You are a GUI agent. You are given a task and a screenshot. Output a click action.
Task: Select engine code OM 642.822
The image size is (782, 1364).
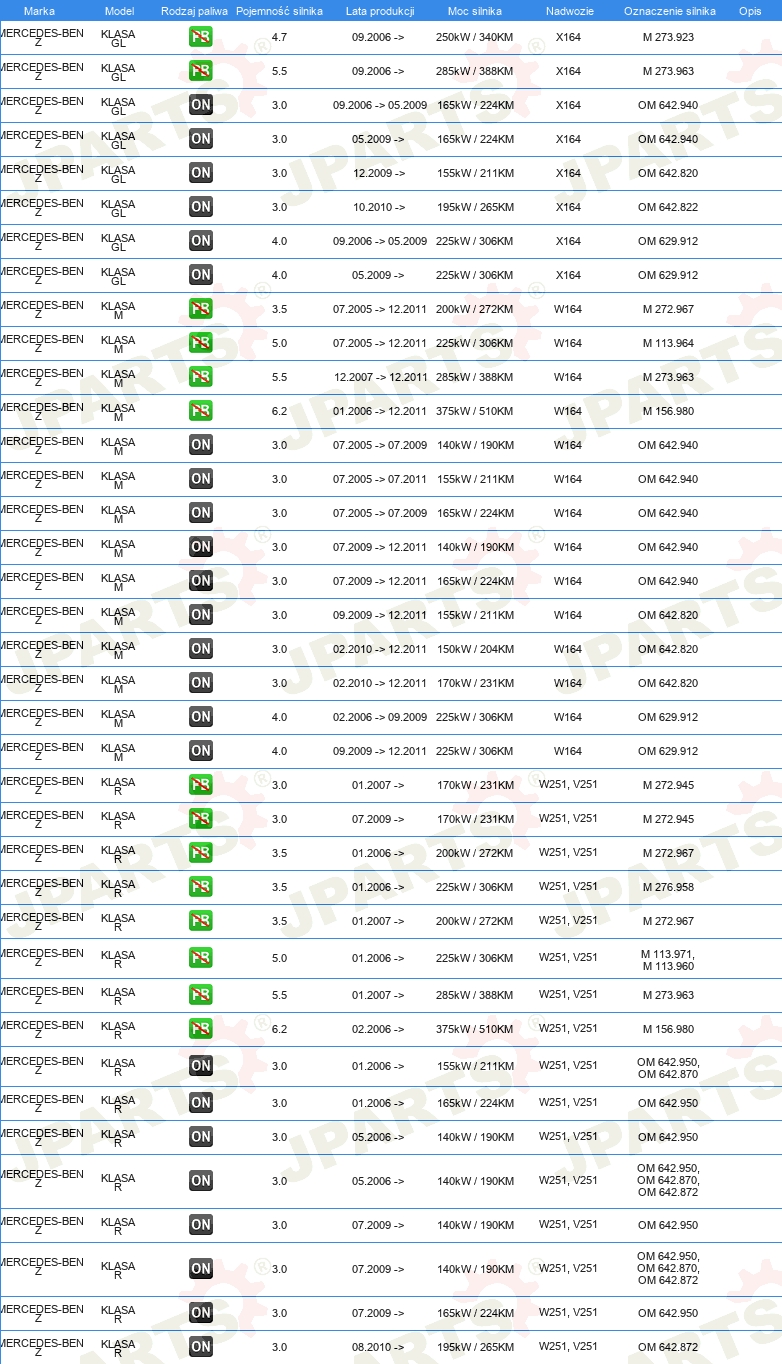[668, 207]
